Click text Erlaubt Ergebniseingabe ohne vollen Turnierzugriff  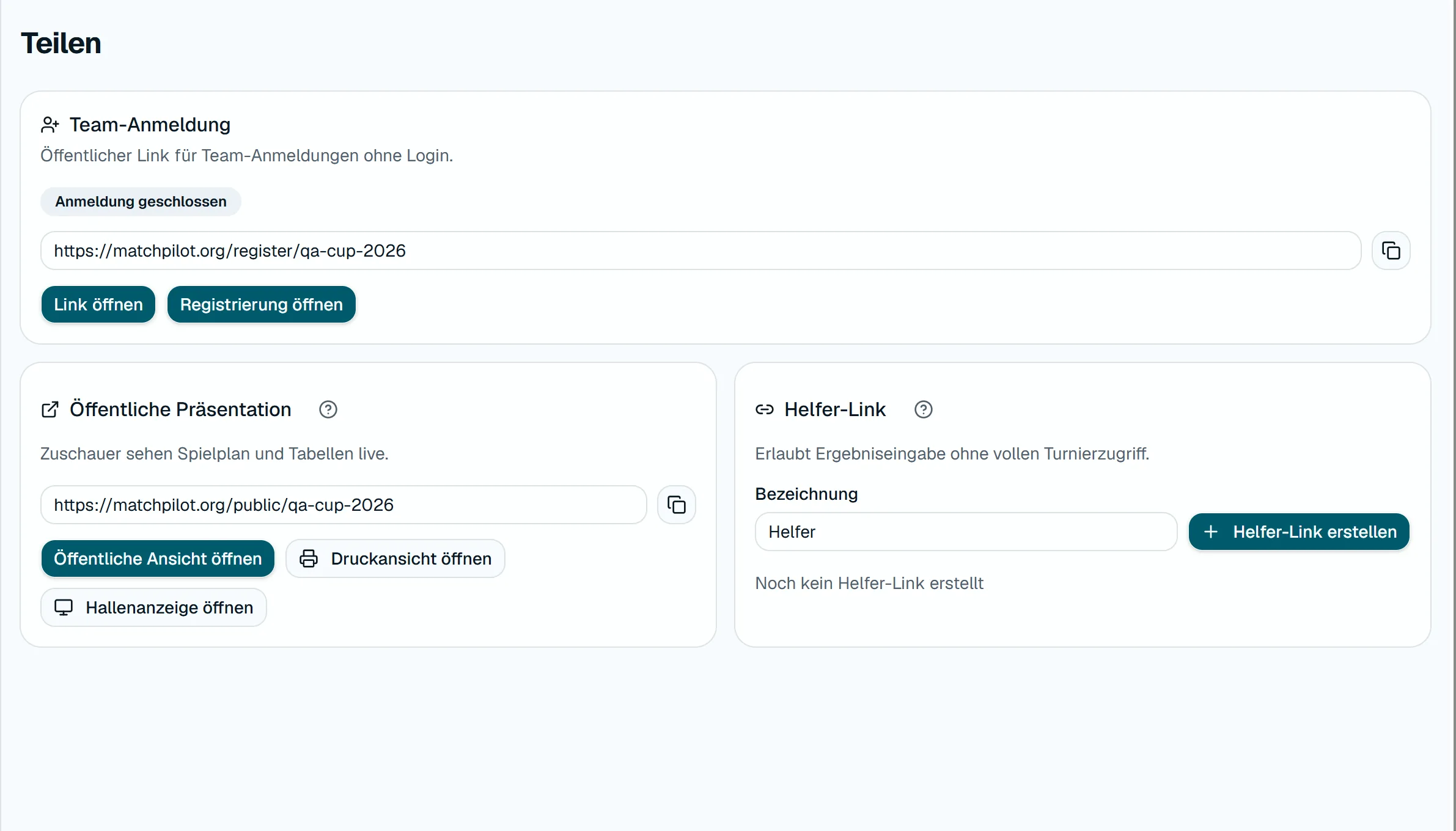(x=952, y=453)
